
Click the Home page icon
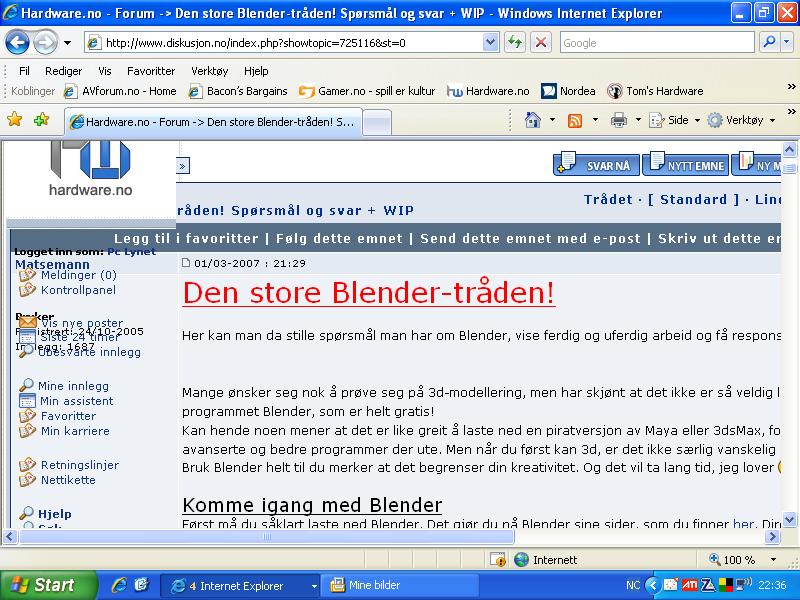point(533,120)
